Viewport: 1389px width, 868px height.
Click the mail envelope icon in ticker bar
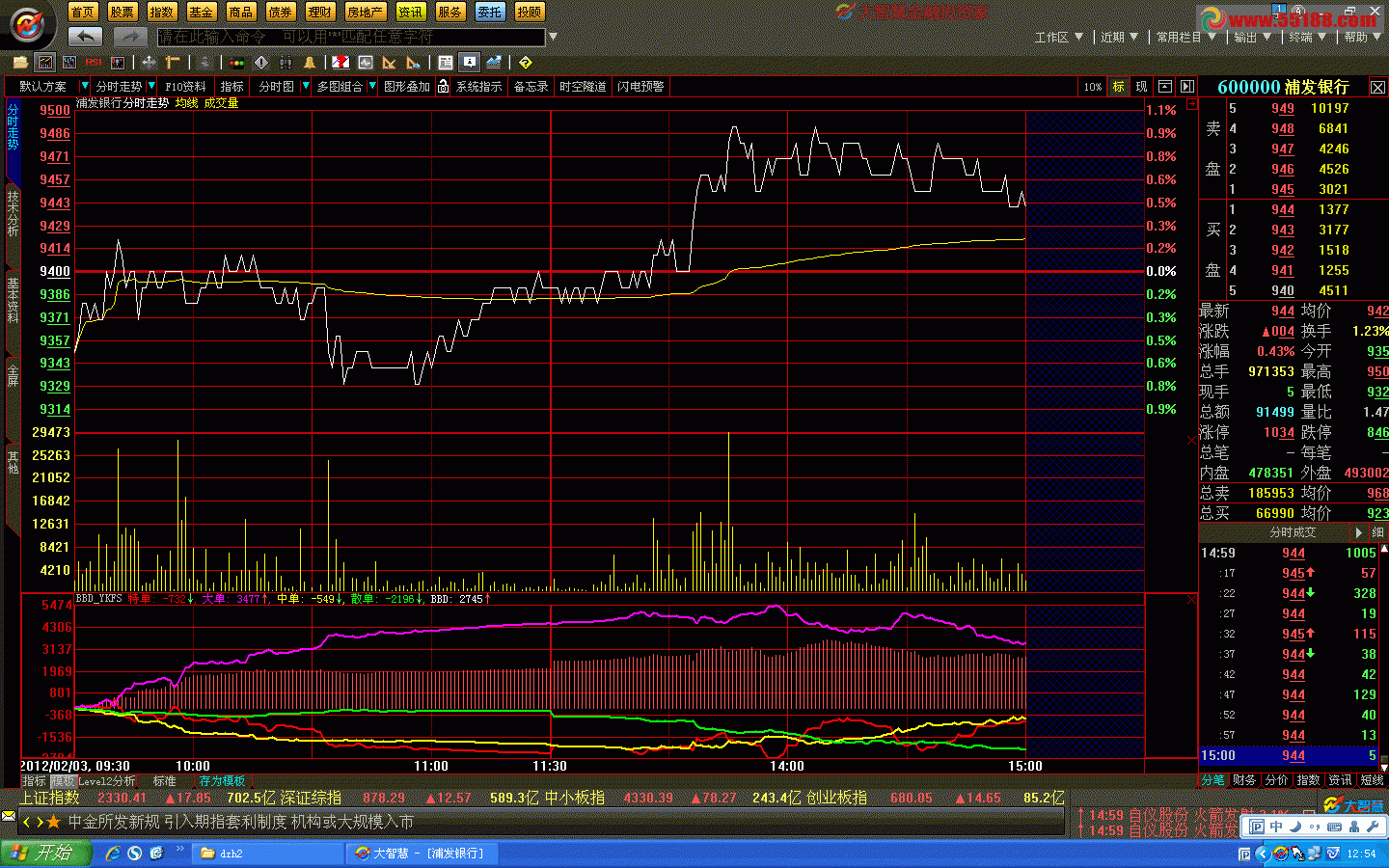(x=9, y=816)
